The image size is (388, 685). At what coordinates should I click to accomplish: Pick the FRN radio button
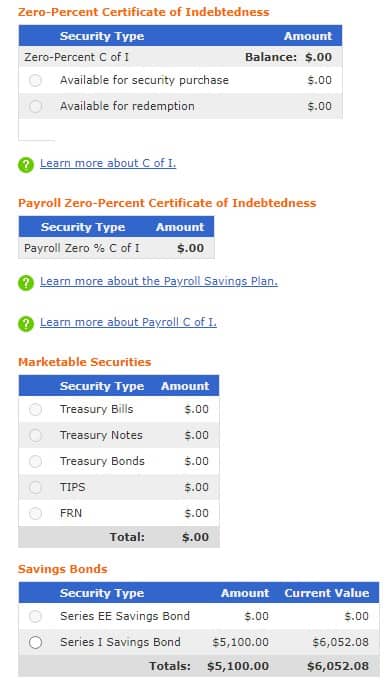pos(35,513)
